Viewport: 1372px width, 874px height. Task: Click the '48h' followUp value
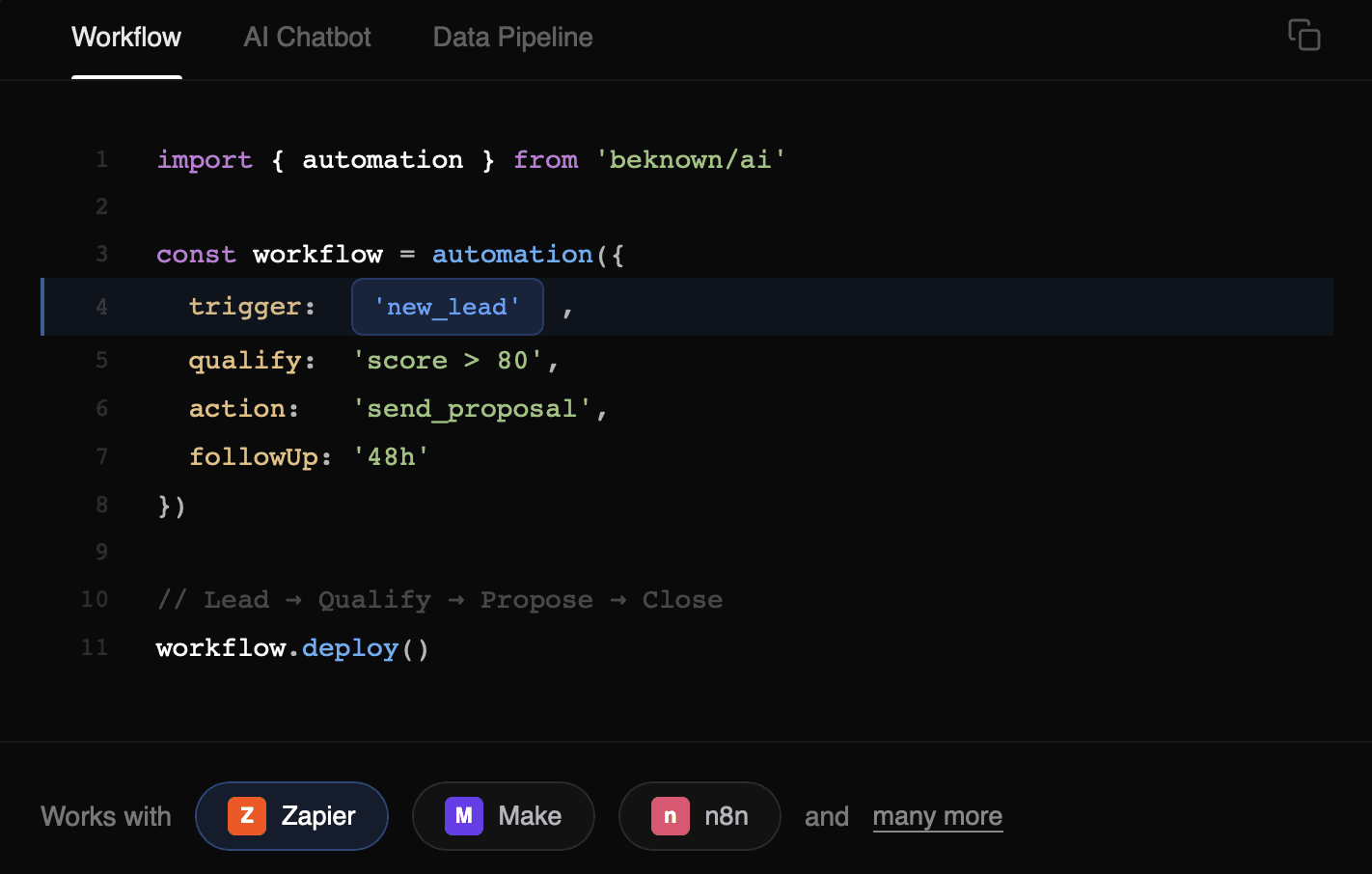391,456
